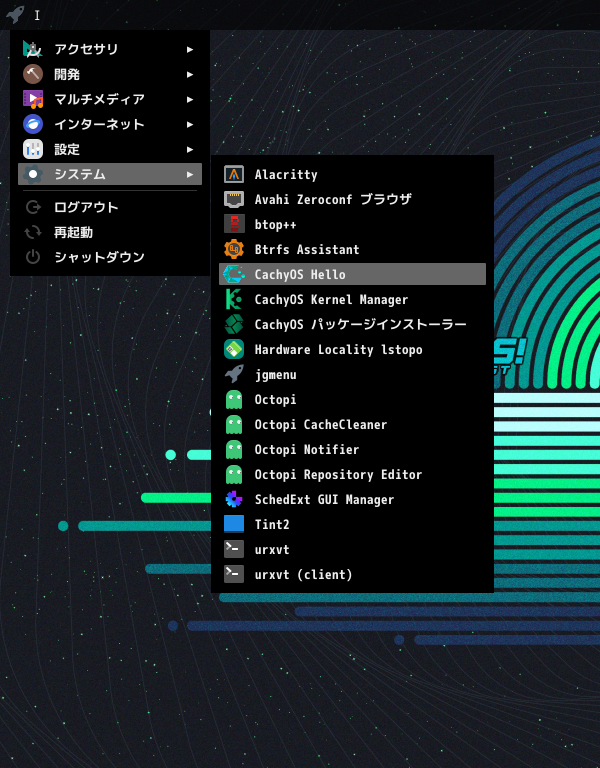Click the ghost icon beside Octopi
The width and height of the screenshot is (600, 768).
234,399
